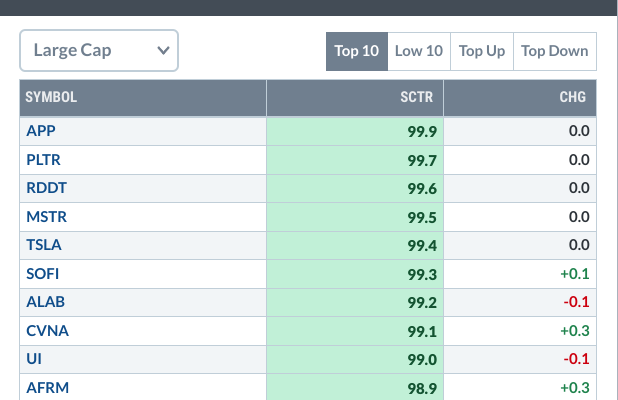The height and width of the screenshot is (400, 618).
Task: Click CHG value 0.0 for RDDT
Action: 579,188
